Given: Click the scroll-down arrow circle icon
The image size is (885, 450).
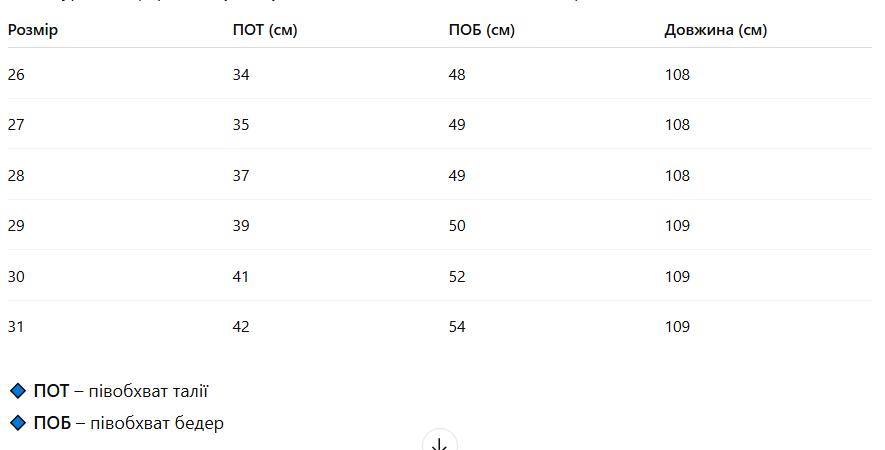Looking at the screenshot, I should 440,440.
